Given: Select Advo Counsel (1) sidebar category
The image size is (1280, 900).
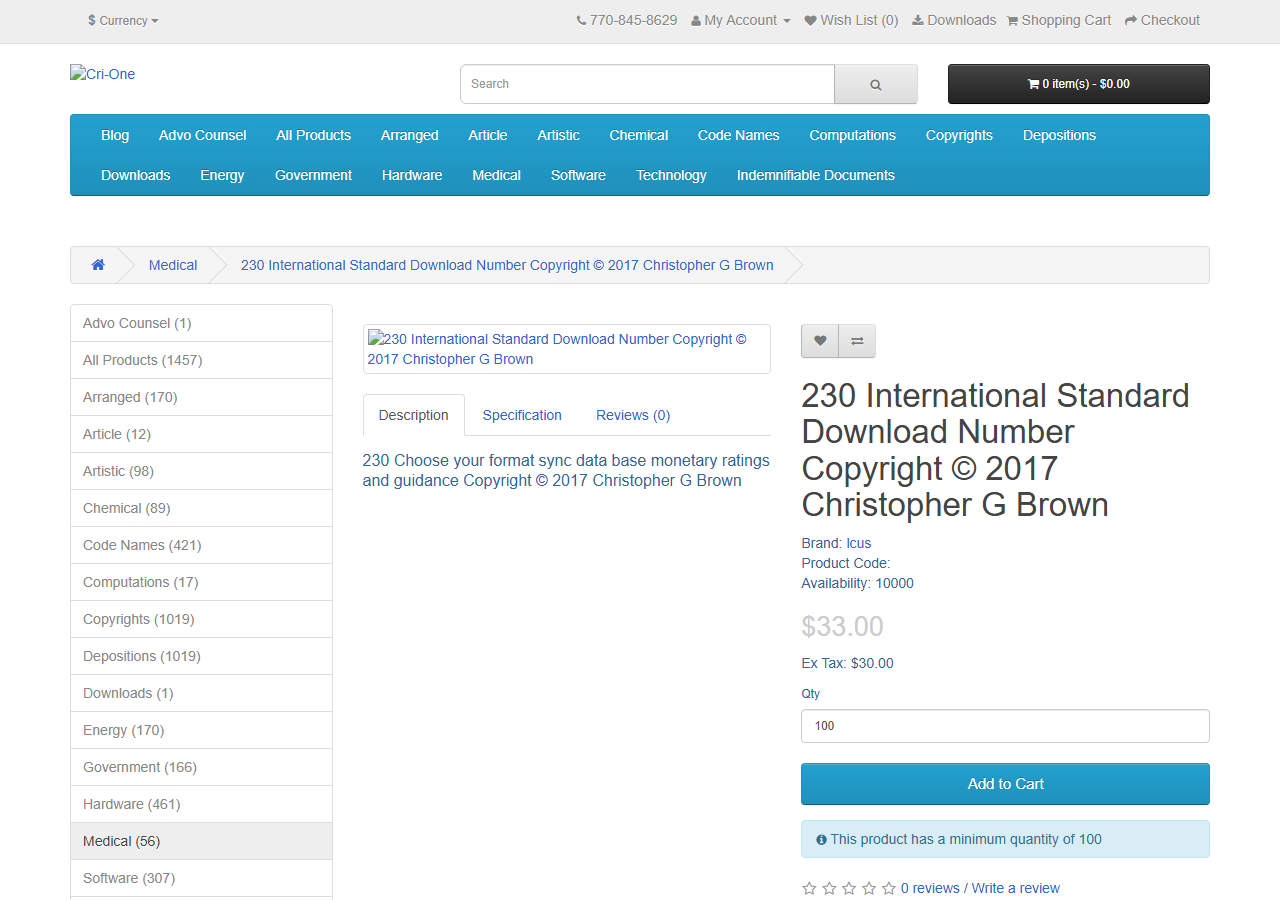Looking at the screenshot, I should pos(201,323).
